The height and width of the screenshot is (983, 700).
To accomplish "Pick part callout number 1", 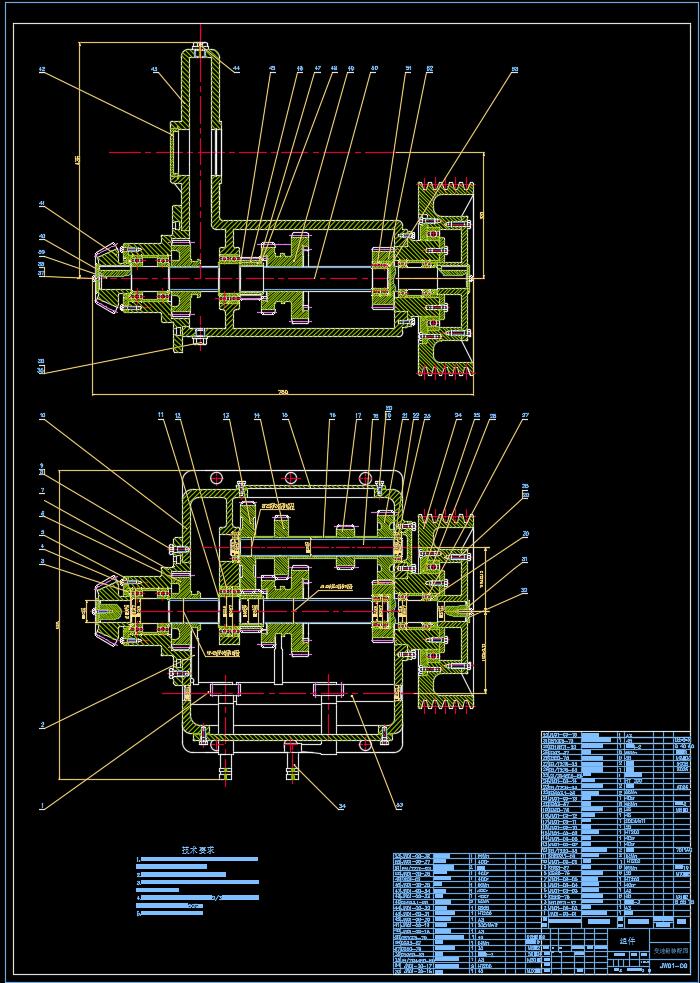I will click(x=42, y=807).
